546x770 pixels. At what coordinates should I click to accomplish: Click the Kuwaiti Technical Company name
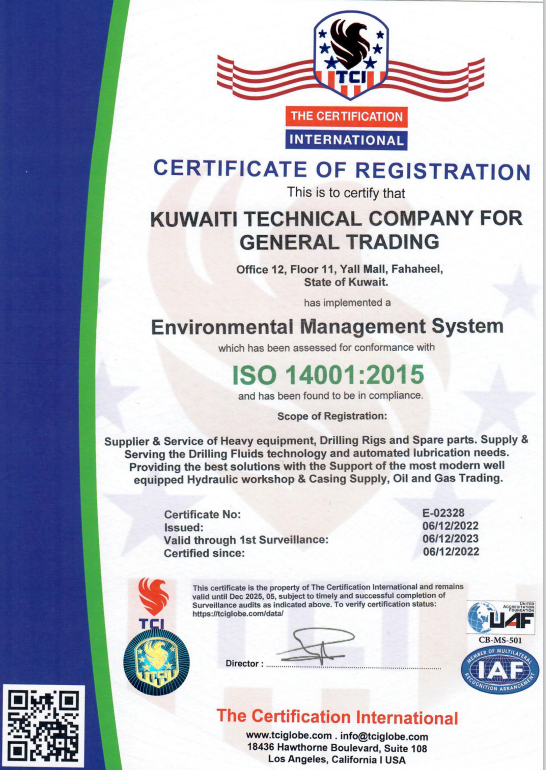(x=337, y=230)
